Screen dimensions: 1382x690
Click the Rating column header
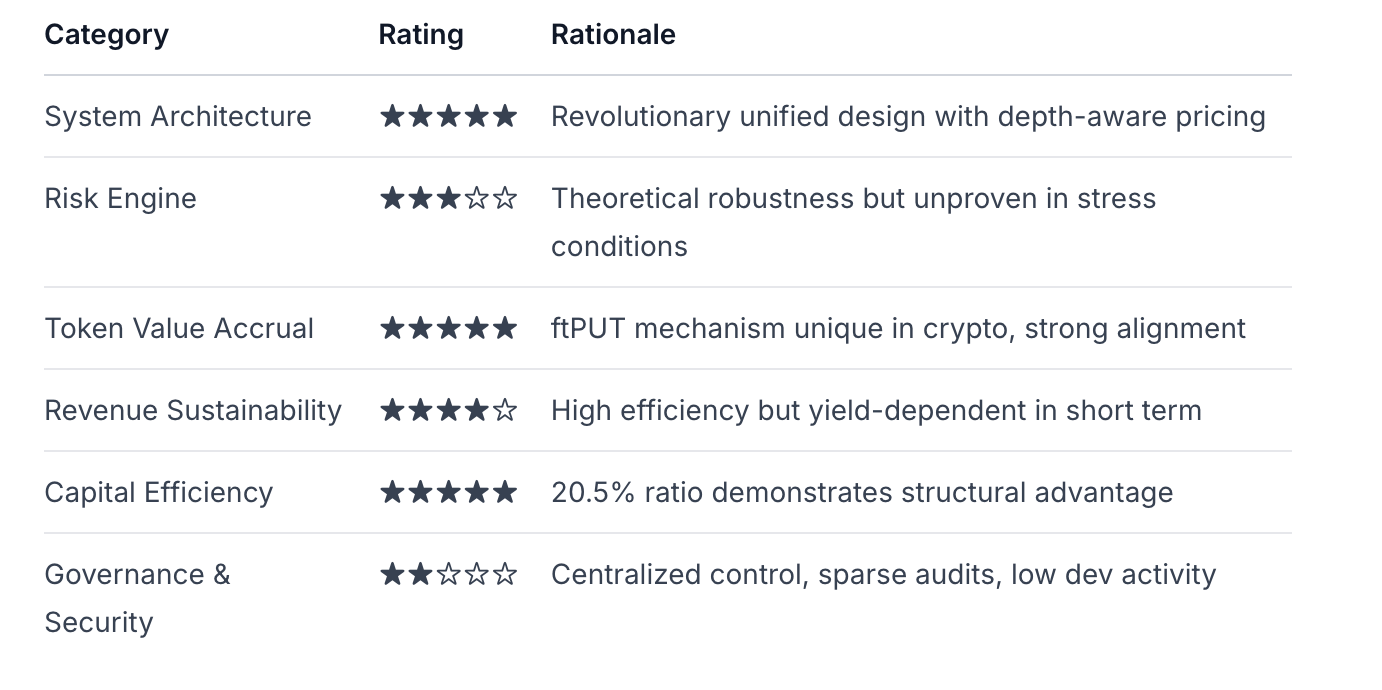(421, 35)
